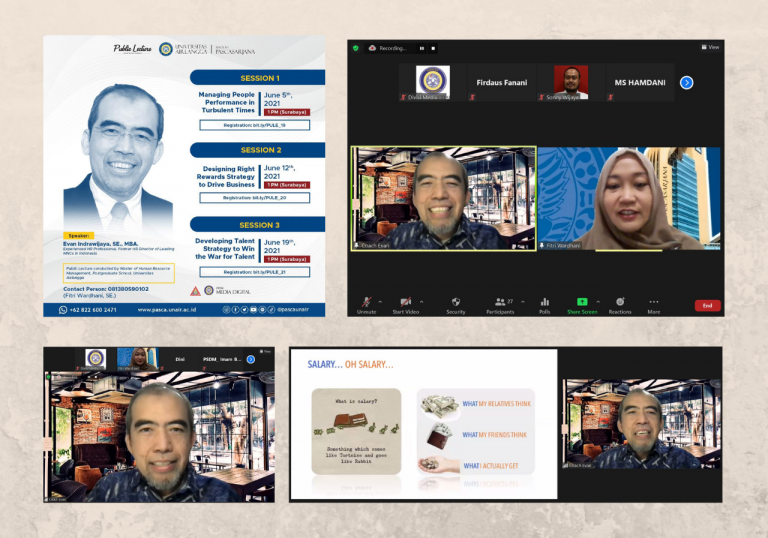Select the Dini tile in bottom-left Zoom
This screenshot has width=768, height=538.
coord(180,359)
